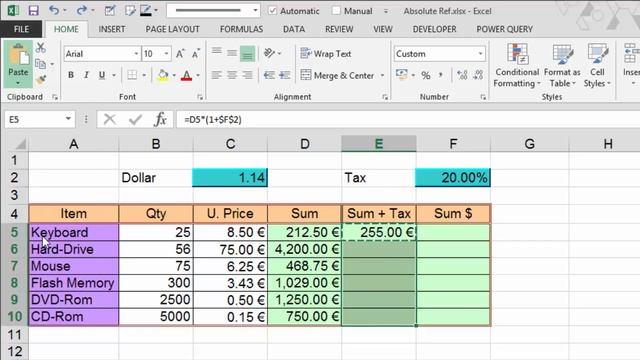Click the Customize Quick Access Toolbar arrow
This screenshot has height=360, width=640.
[386, 11]
